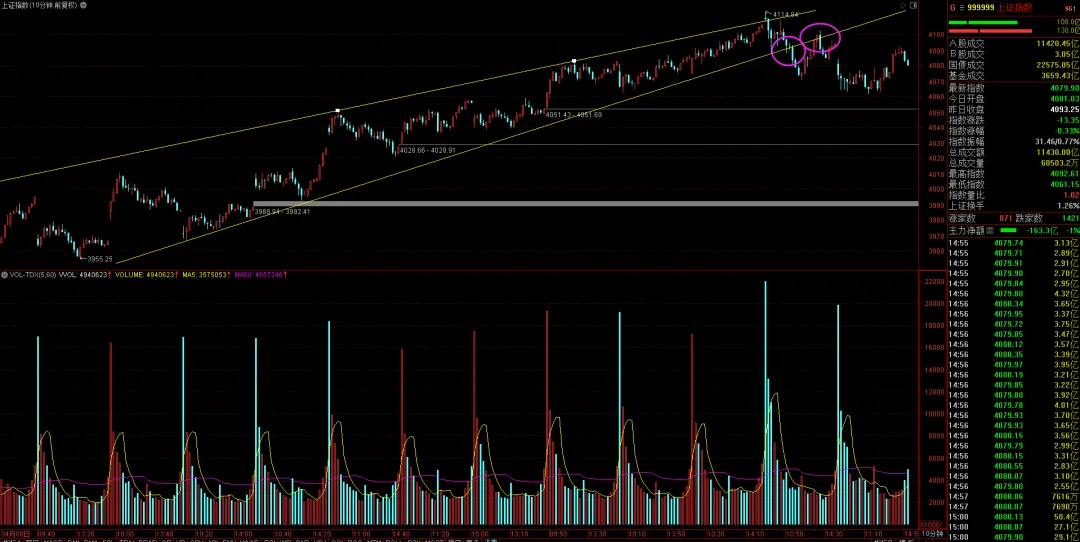Click the 4100 price axis label
Viewport: 1080px width, 542px height.
pos(936,34)
